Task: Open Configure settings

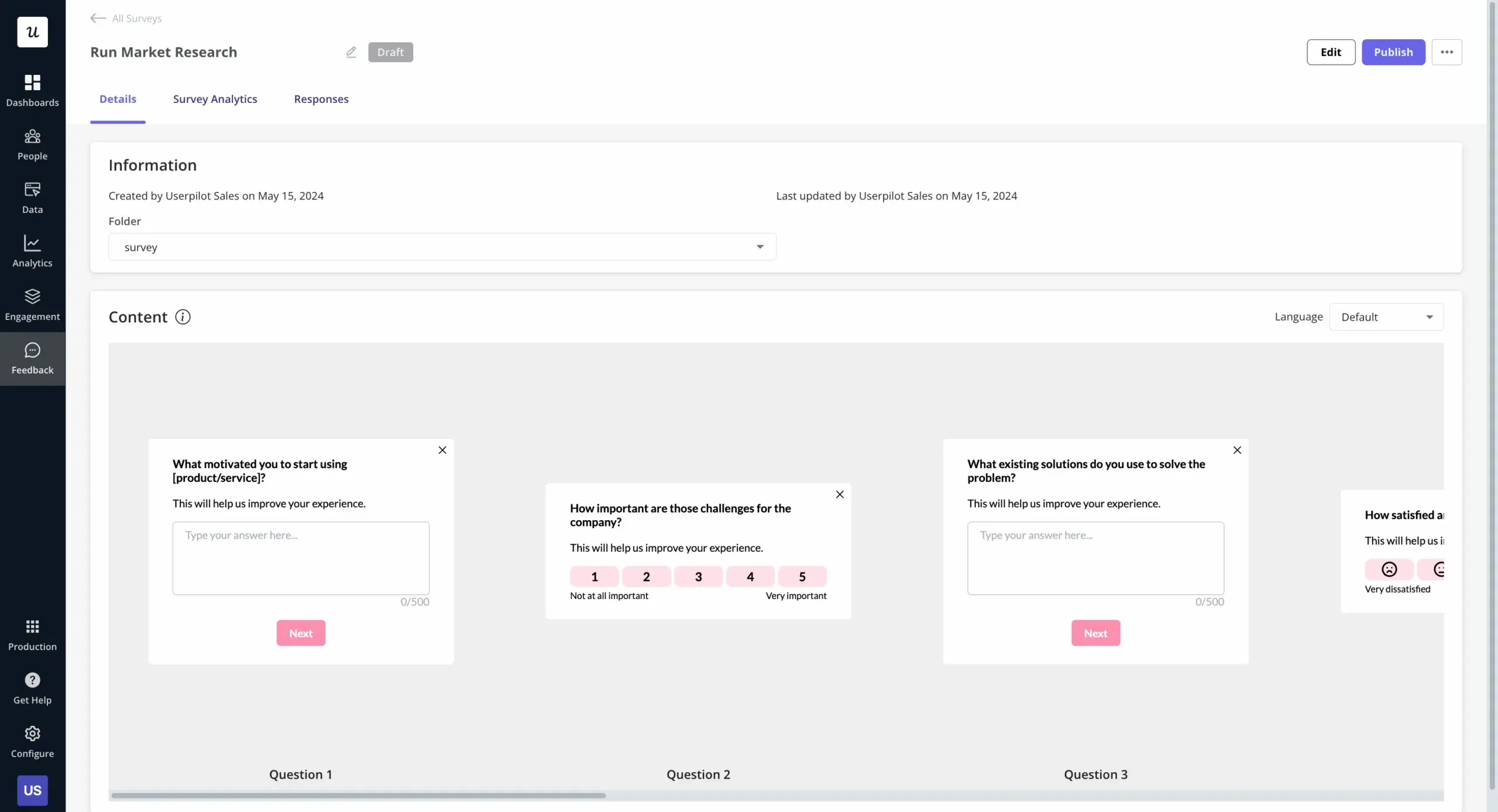Action: [x=32, y=742]
